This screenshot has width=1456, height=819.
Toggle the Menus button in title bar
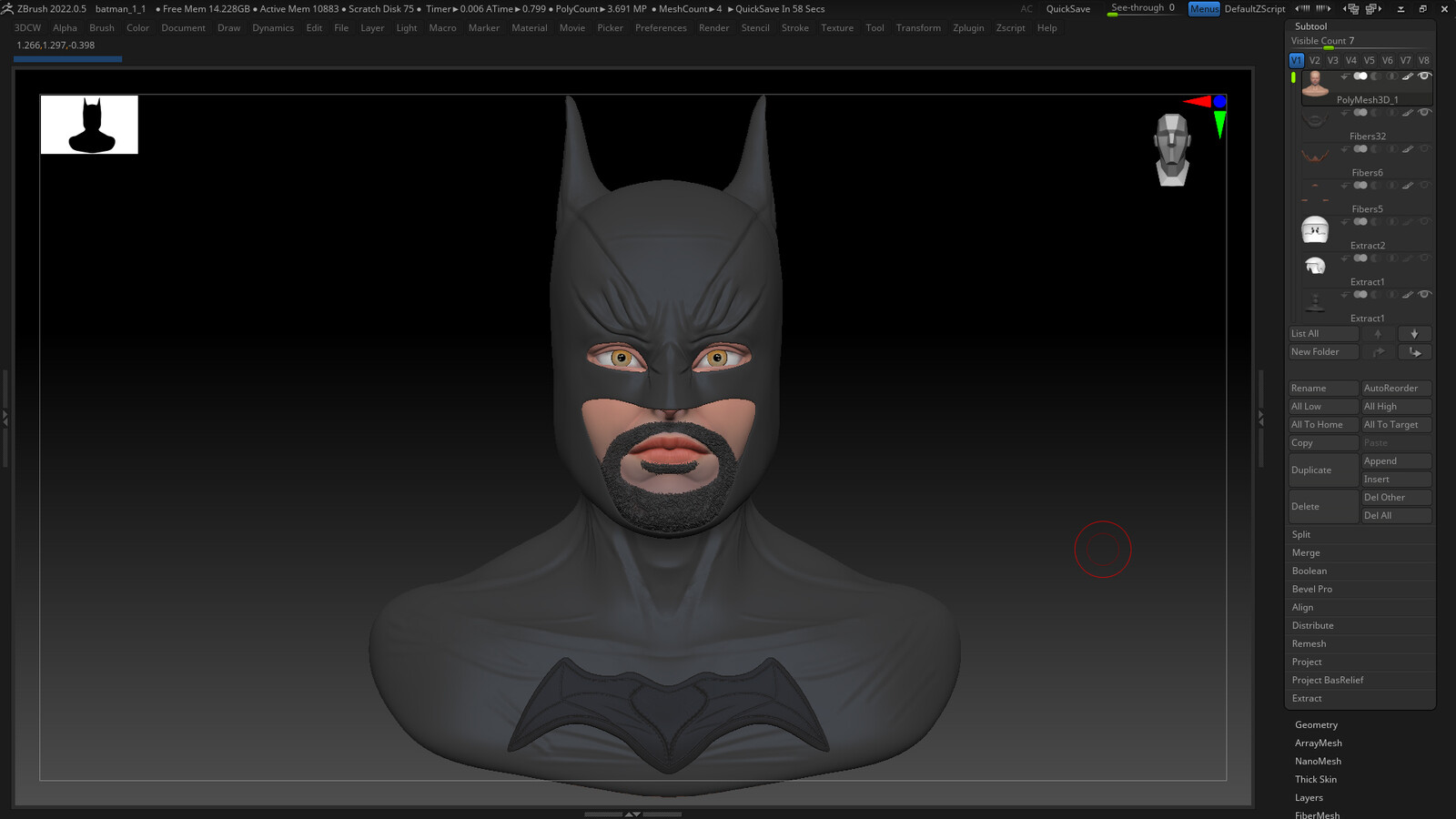[x=1204, y=8]
